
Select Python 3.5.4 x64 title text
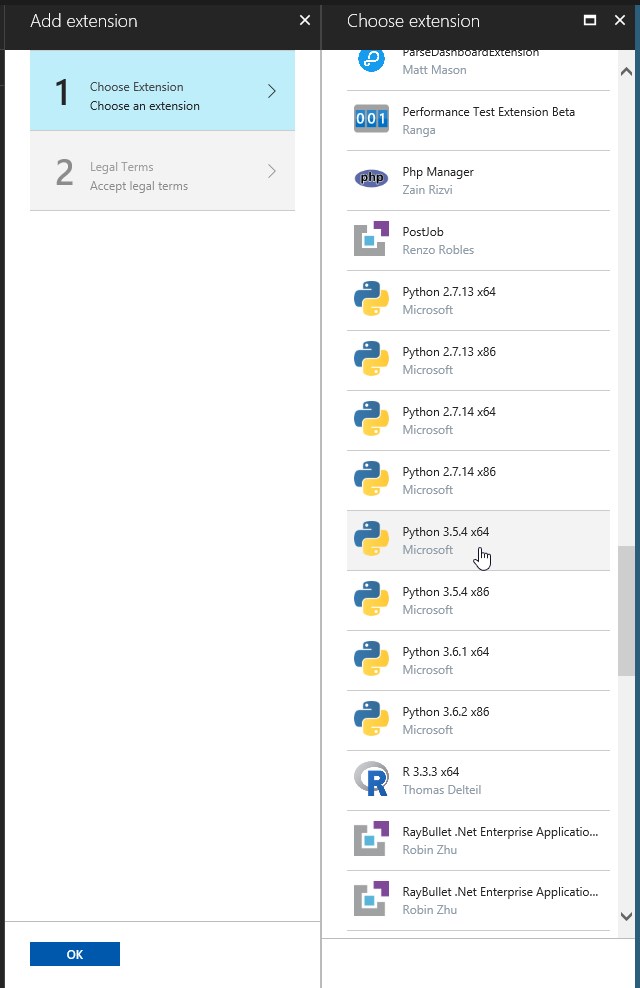click(x=445, y=532)
